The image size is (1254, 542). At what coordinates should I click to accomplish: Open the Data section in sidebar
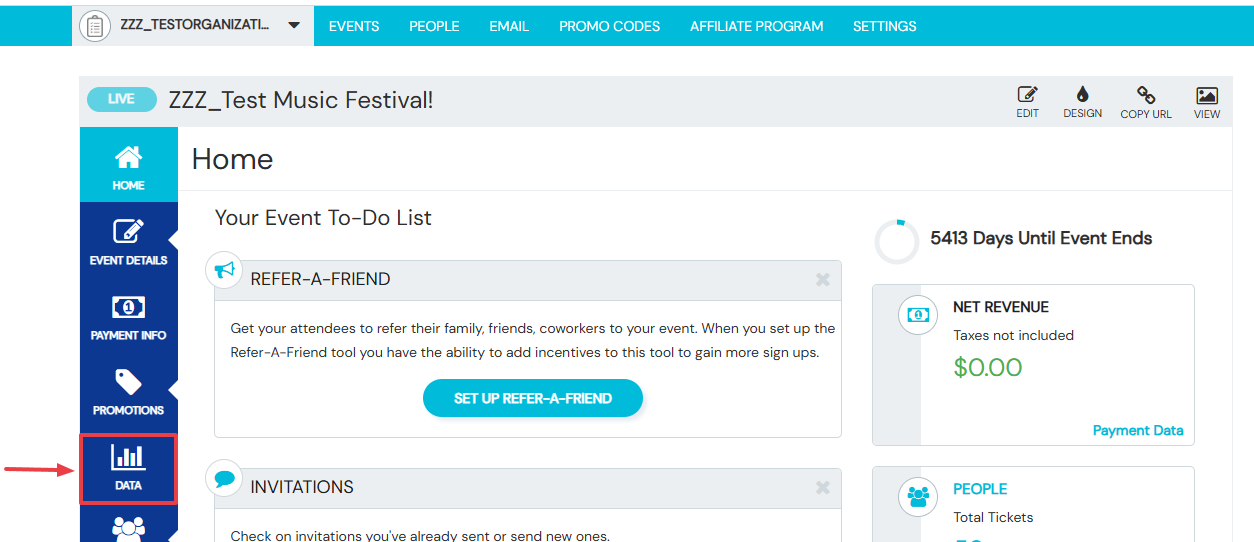tap(128, 468)
